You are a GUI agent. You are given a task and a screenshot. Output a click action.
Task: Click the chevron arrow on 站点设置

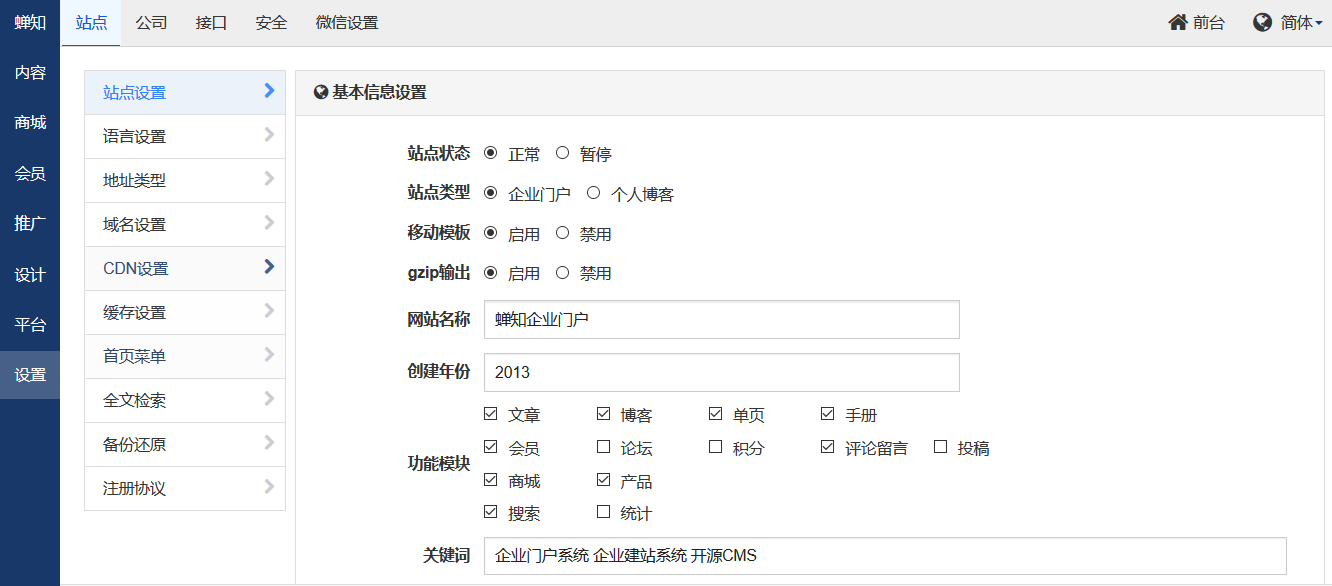tap(269, 91)
